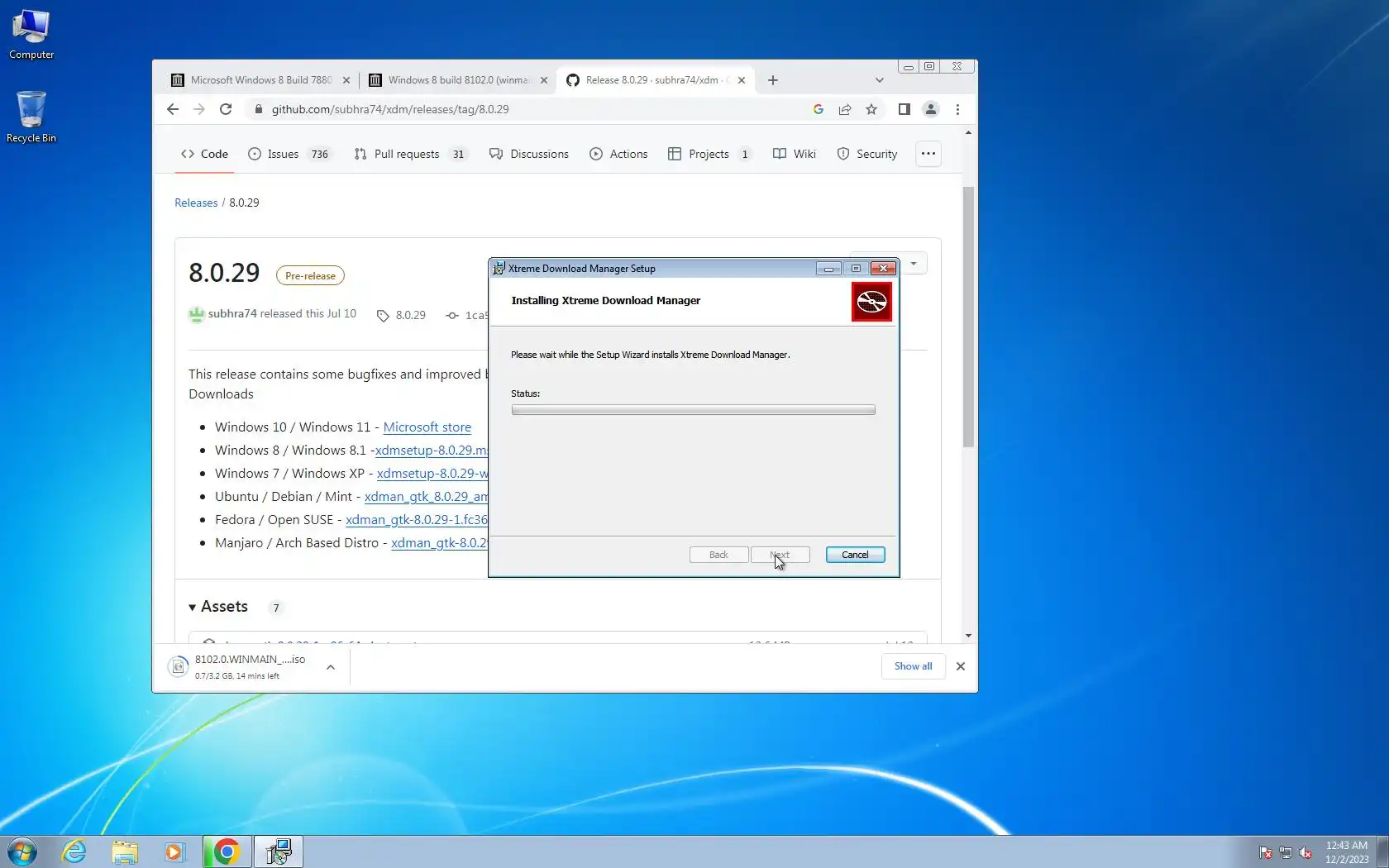1389x868 pixels.
Task: Close the Windows 8 Build 7880 tab
Action: coord(346,80)
